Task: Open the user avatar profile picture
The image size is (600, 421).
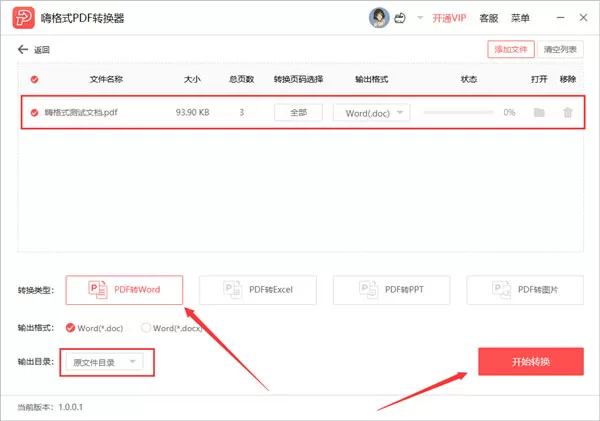Action: point(379,18)
